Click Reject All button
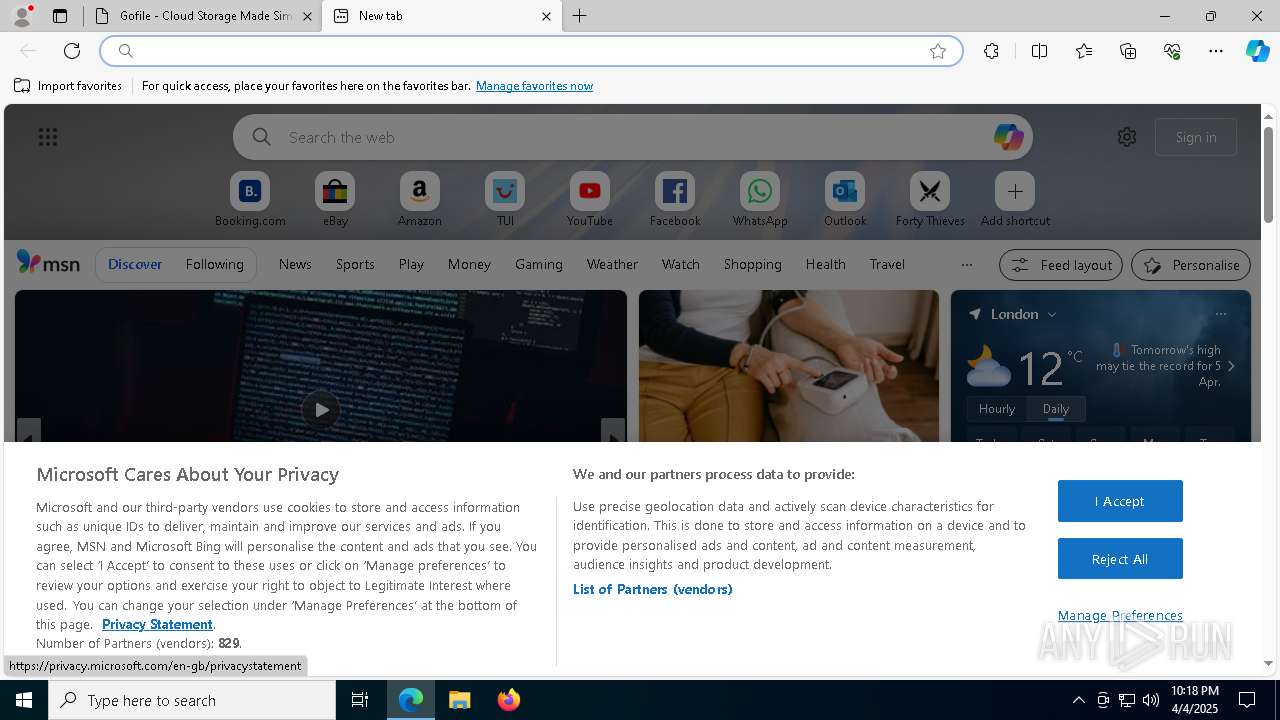1280x720 pixels. (x=1120, y=559)
